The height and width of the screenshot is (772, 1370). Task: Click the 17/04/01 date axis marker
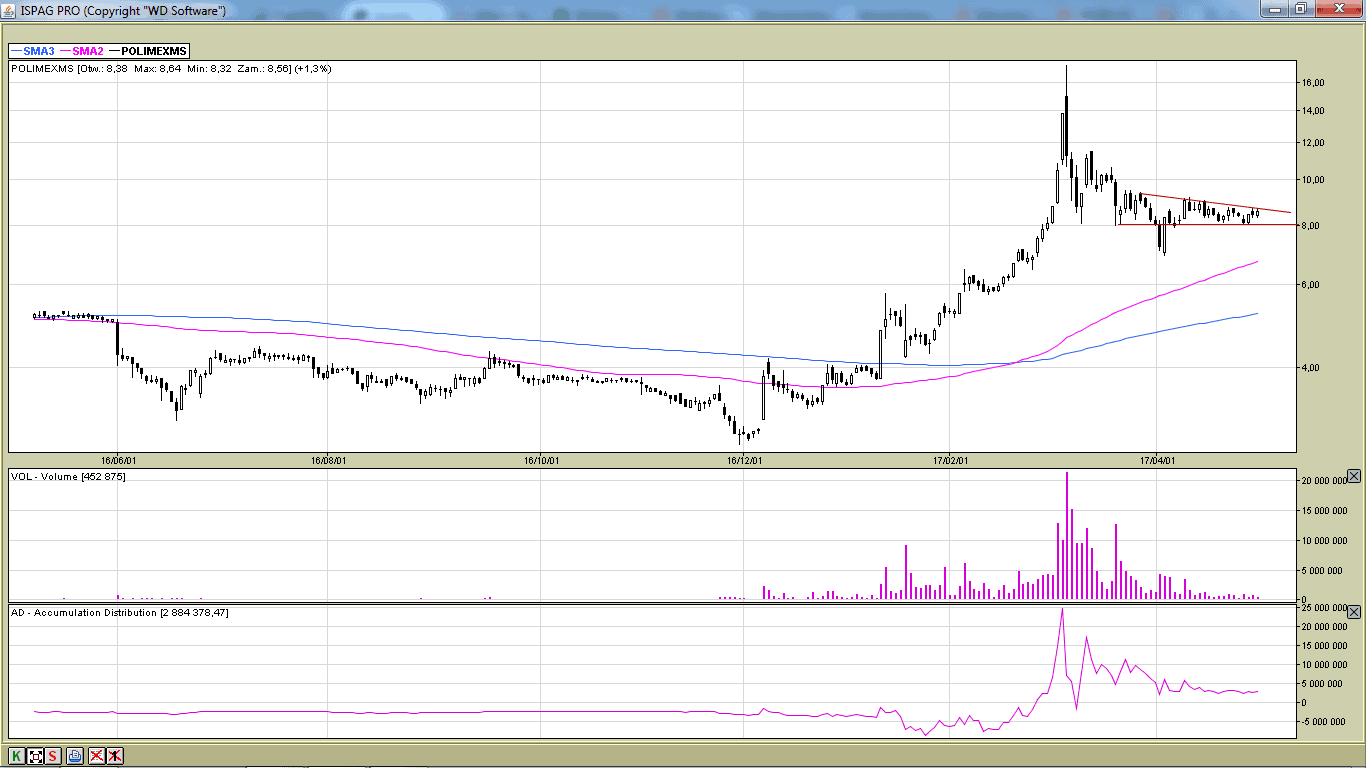pos(1156,461)
